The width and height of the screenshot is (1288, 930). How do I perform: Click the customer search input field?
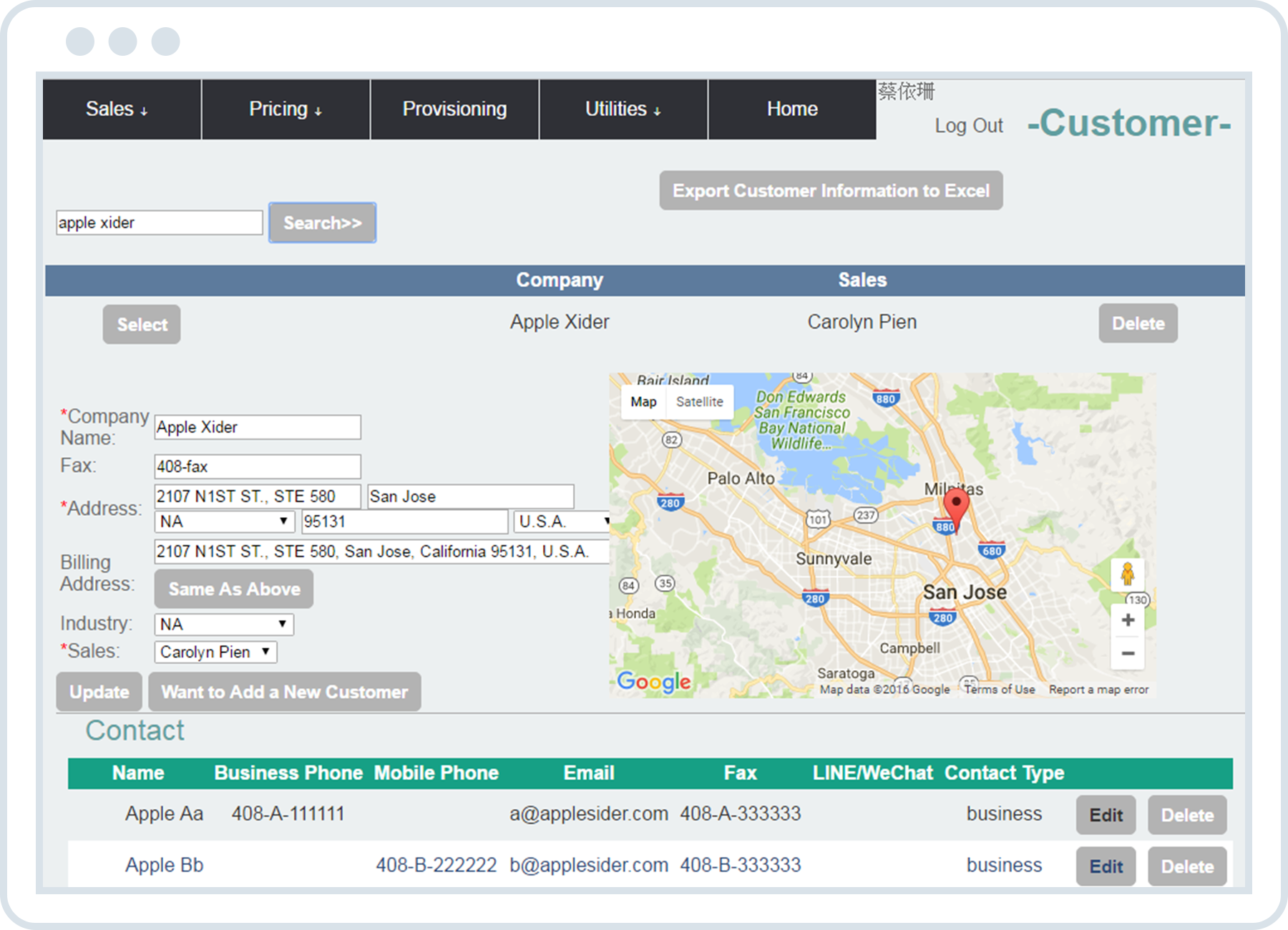(x=159, y=222)
